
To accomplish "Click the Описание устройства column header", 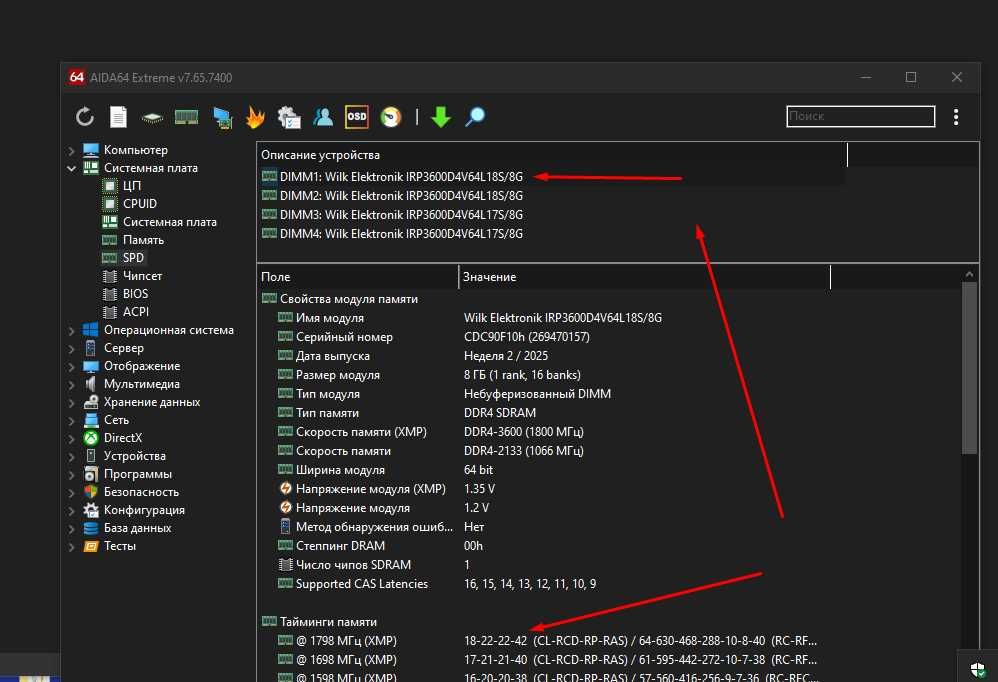I will click(x=552, y=155).
